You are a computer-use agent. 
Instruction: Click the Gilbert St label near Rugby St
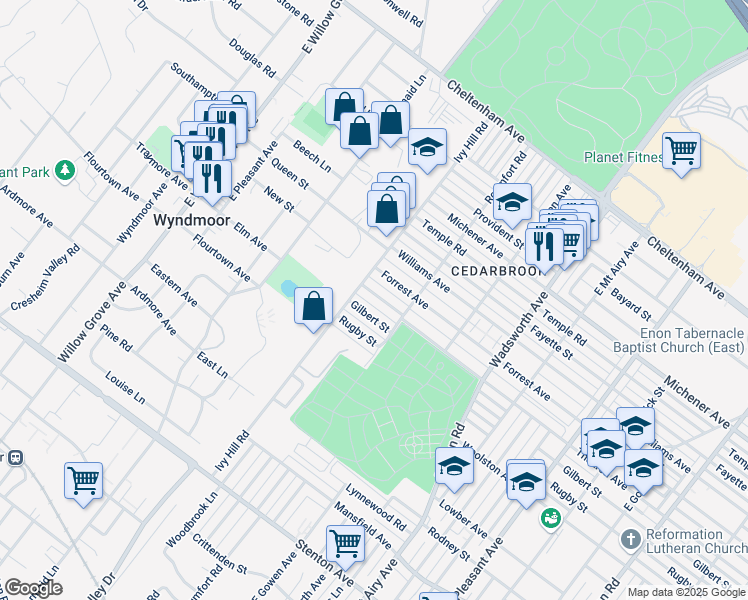pos(370,317)
